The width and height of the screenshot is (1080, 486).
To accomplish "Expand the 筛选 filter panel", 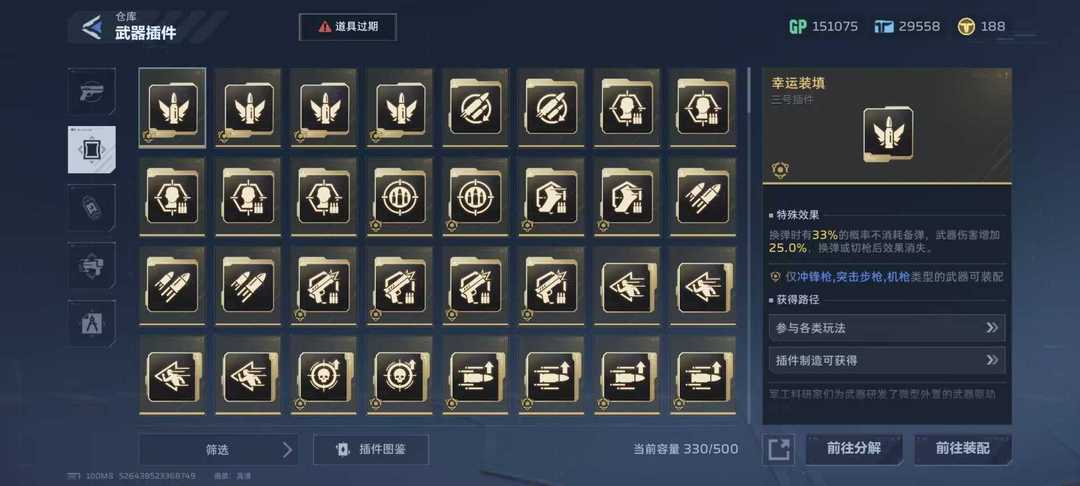I will pyautogui.click(x=218, y=450).
